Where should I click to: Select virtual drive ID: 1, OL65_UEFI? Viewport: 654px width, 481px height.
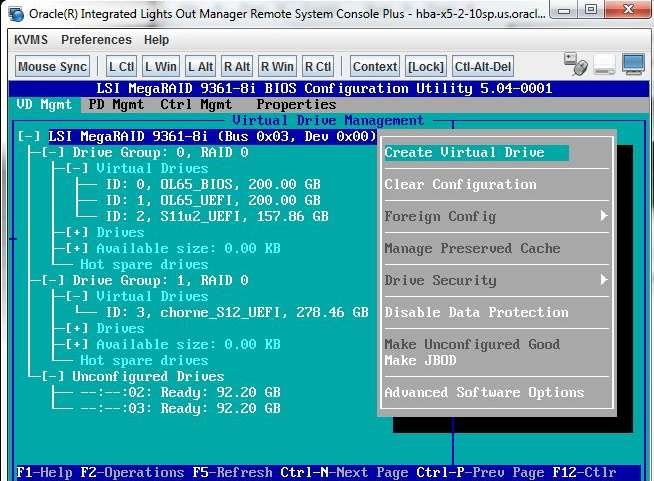pyautogui.click(x=213, y=200)
